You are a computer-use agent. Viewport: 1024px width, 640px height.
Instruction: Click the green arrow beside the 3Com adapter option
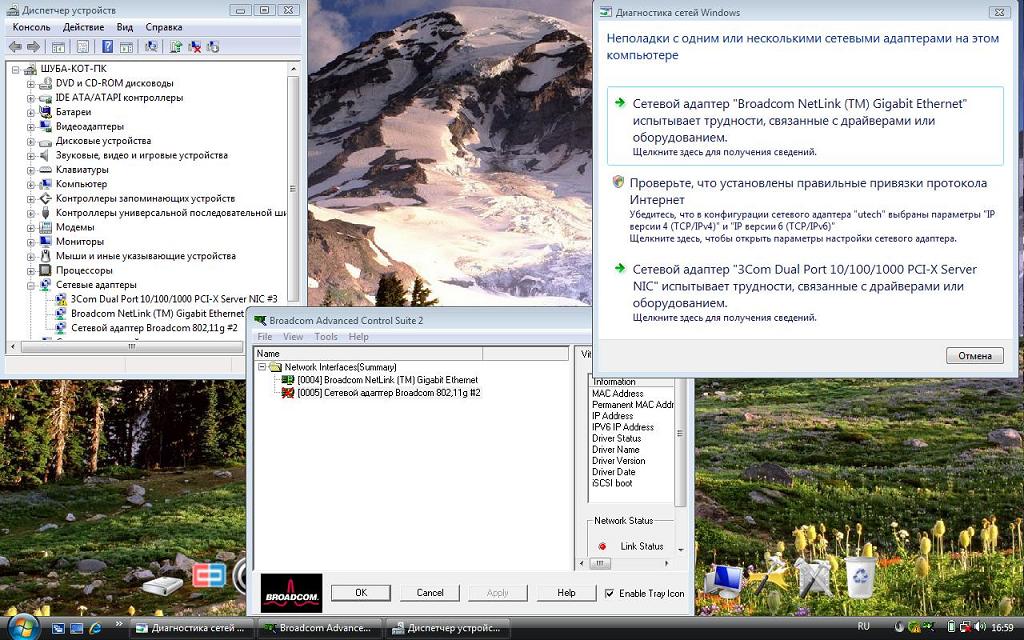coord(620,268)
